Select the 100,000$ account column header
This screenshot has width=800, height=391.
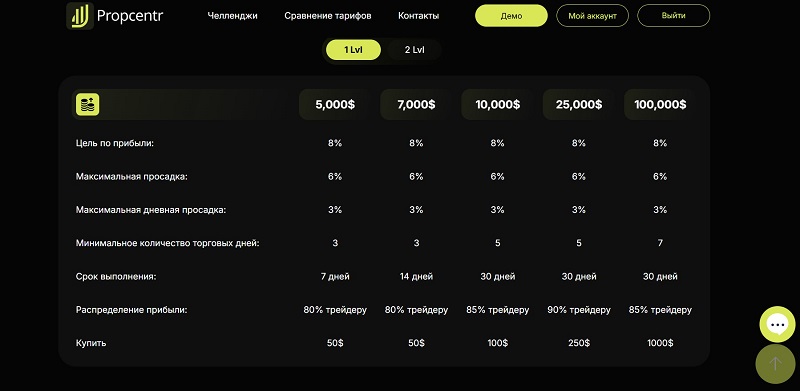coord(660,105)
